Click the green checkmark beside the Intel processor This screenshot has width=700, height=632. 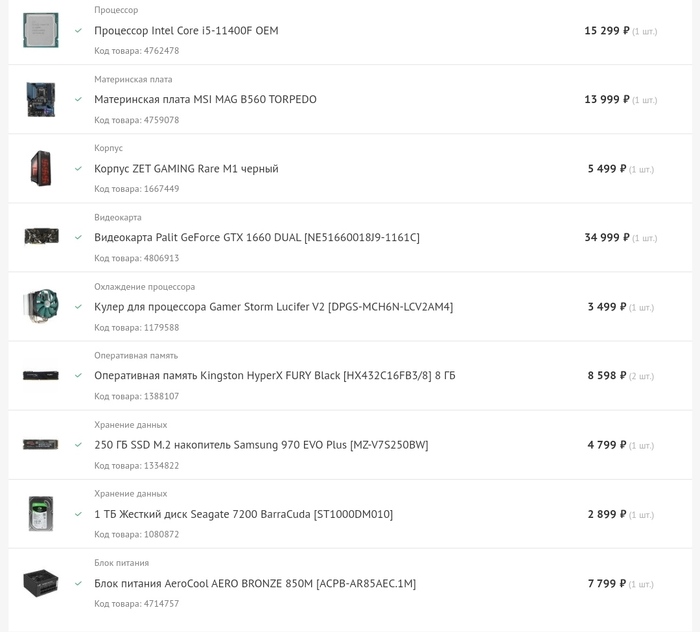[x=78, y=30]
